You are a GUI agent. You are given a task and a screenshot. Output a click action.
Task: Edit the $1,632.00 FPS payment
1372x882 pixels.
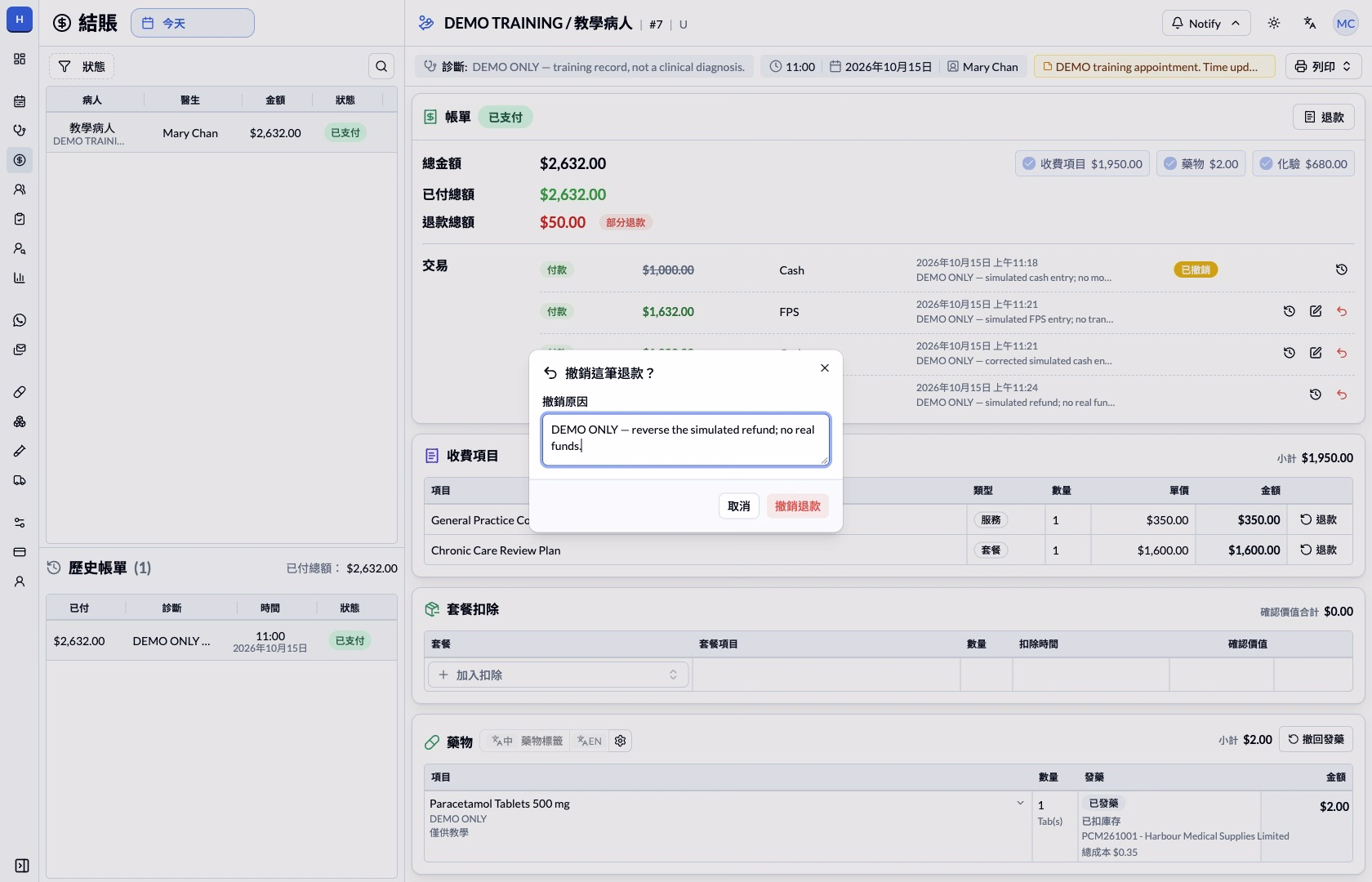(x=1316, y=311)
